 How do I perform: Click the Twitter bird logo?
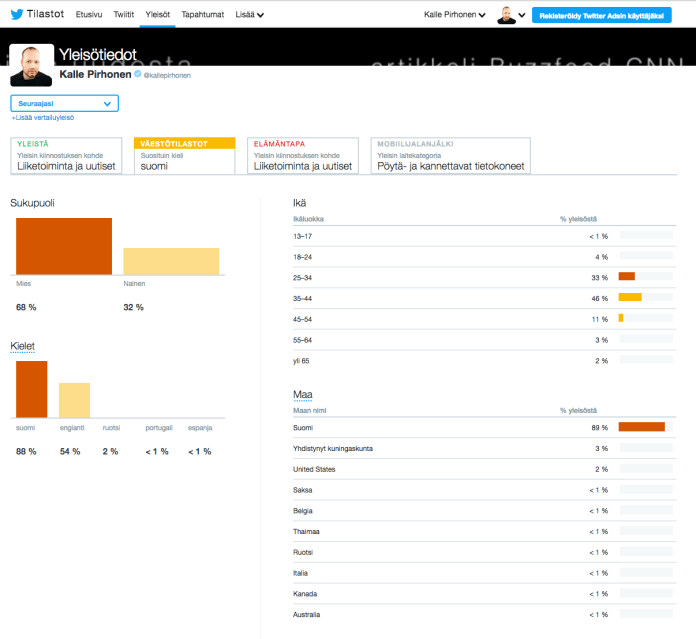click(x=16, y=15)
